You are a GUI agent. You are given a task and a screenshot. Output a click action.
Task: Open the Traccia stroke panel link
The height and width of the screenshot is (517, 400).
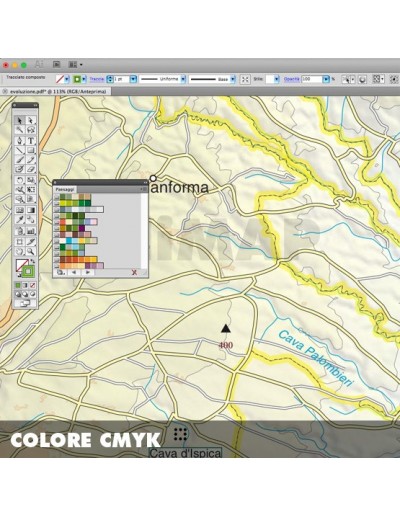coord(97,79)
